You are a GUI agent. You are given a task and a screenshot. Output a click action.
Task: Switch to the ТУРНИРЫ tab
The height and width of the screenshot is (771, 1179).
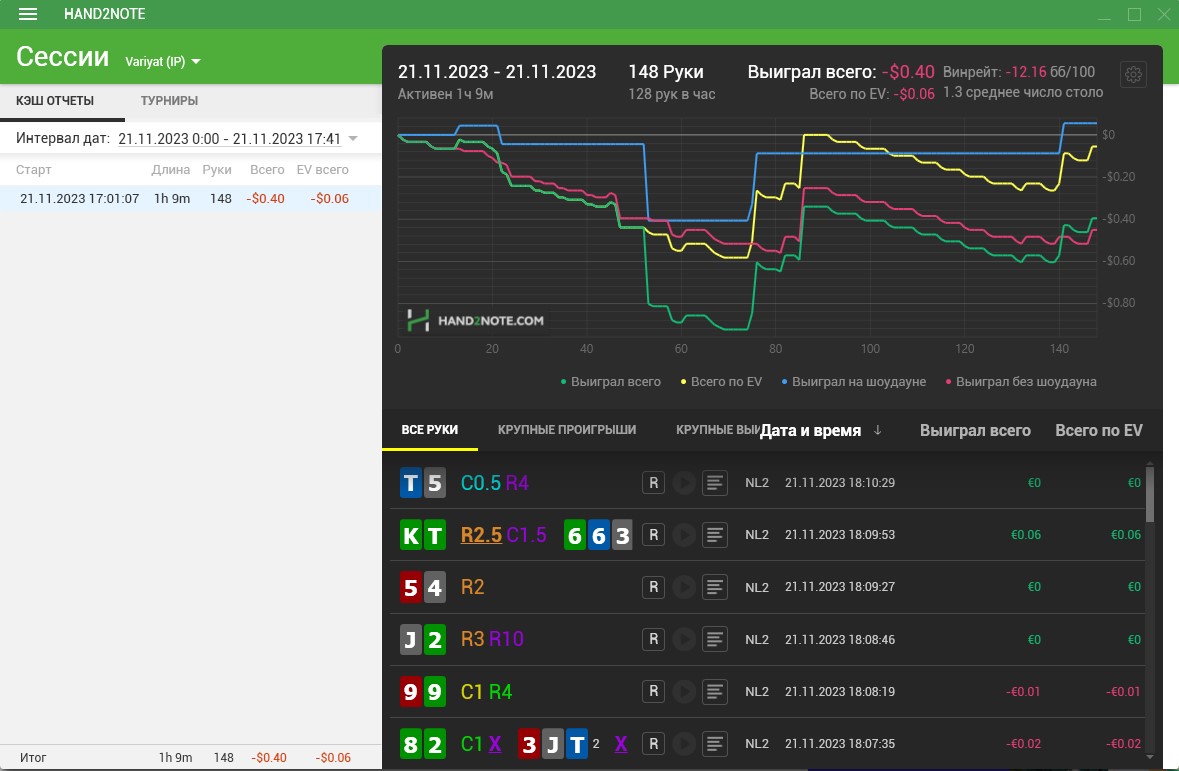click(169, 101)
